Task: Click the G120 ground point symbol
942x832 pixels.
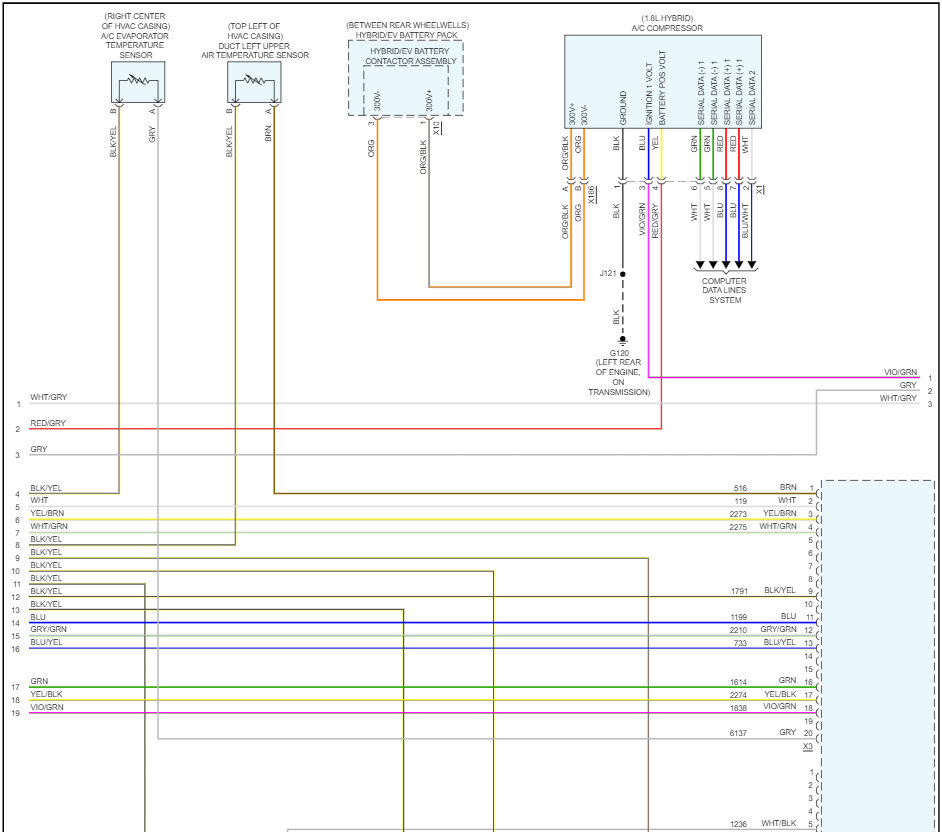Action: [623, 340]
